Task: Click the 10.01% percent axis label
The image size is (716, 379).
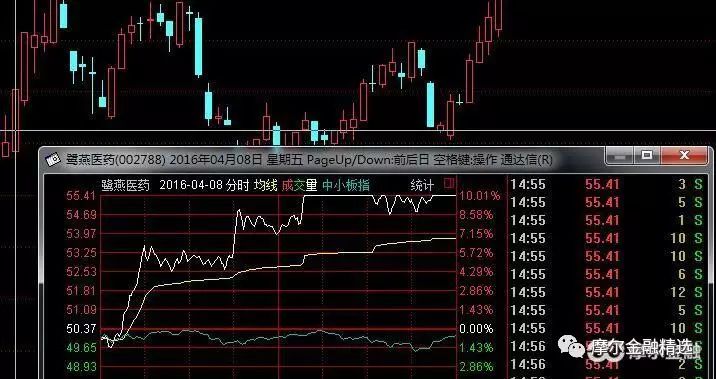Action: (479, 196)
